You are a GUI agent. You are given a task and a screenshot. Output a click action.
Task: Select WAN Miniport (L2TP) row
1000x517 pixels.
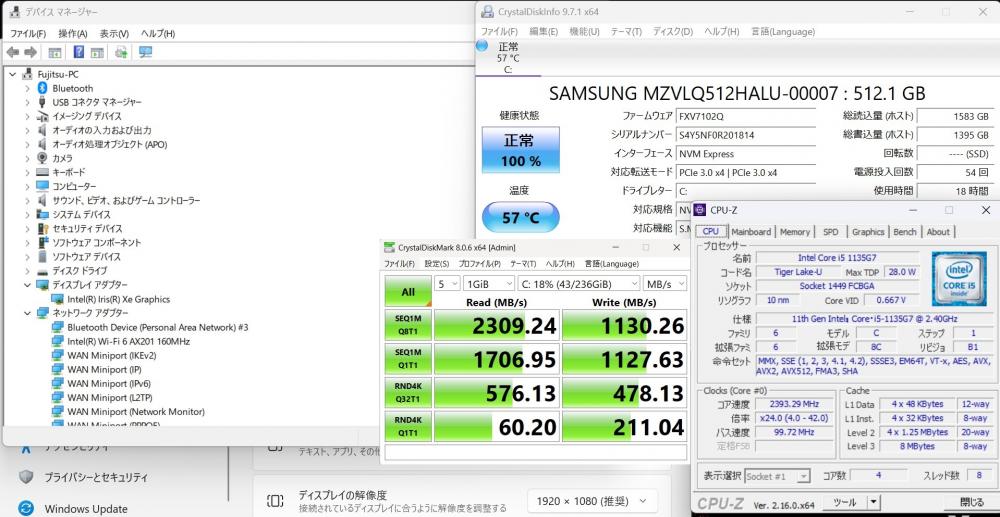[109, 397]
